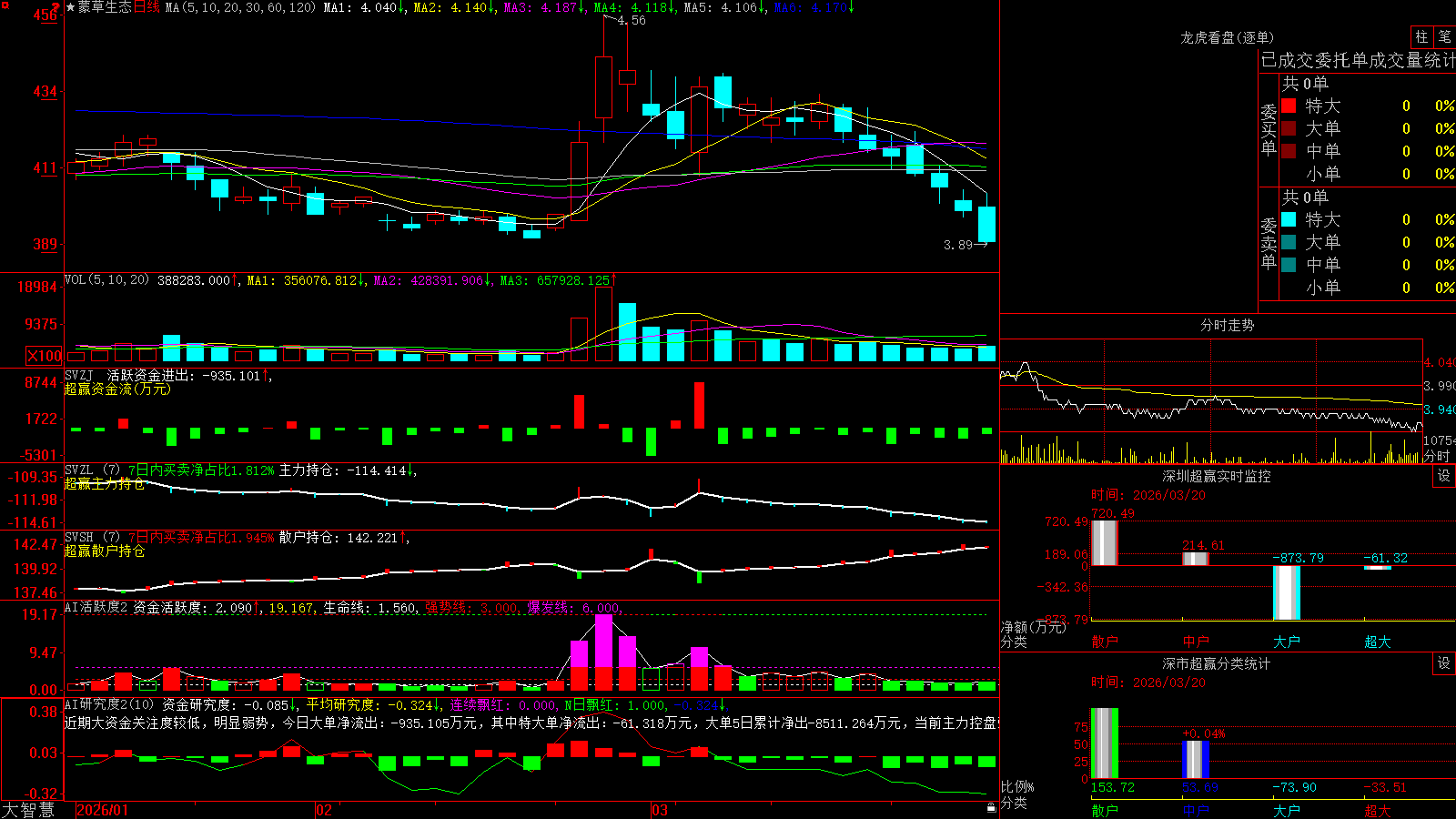This screenshot has width=1456, height=819.
Task: Open MA(5,10,20,30,60,120) indicator parameters
Action: 240,7
